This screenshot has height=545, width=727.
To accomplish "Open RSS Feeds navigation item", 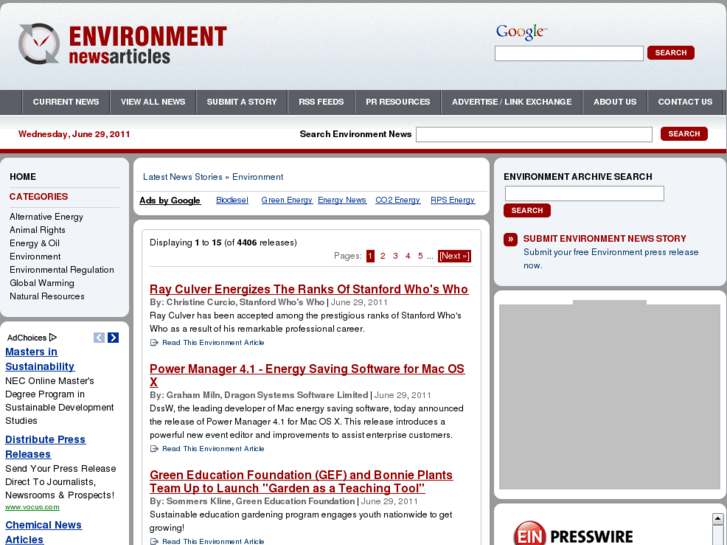I will (321, 102).
